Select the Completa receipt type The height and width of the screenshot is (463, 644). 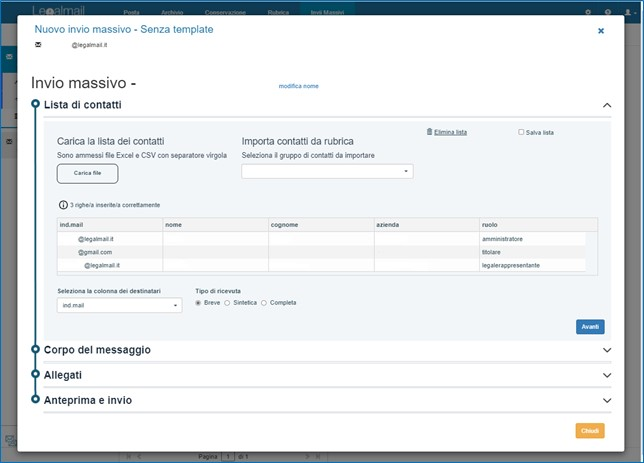pos(264,302)
